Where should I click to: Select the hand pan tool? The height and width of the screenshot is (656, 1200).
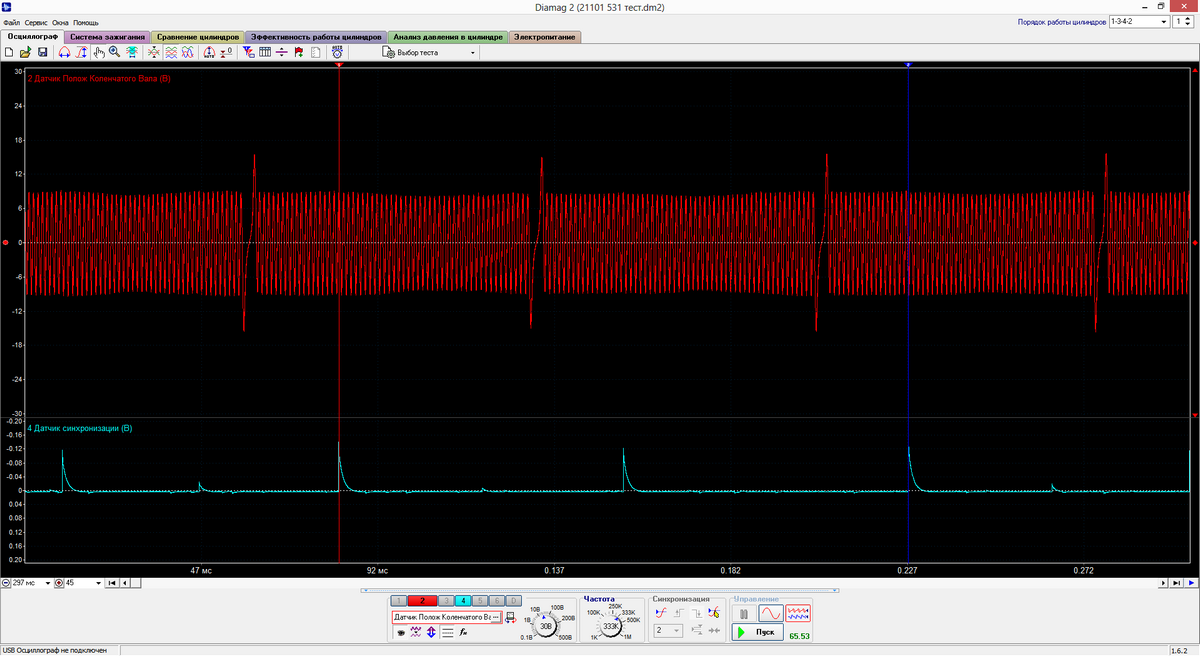(99, 52)
